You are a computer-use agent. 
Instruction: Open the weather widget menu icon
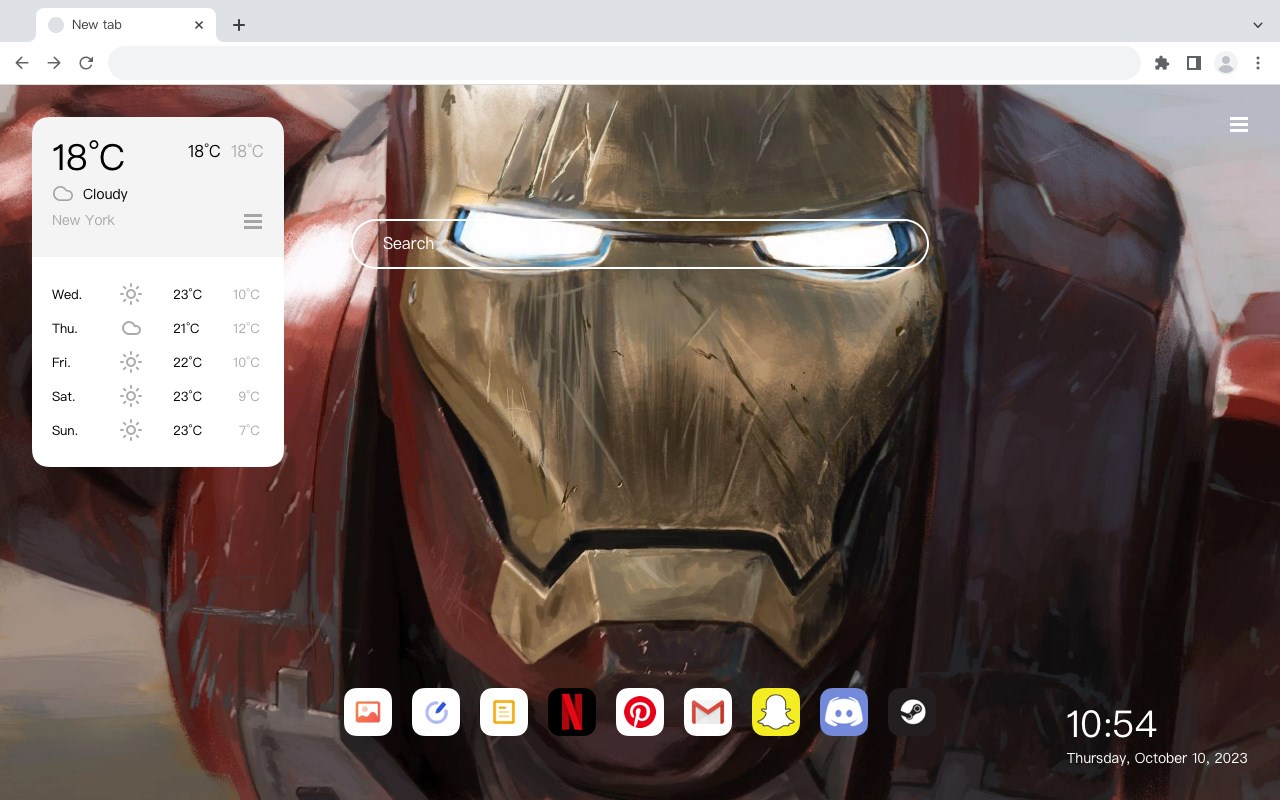click(x=253, y=221)
